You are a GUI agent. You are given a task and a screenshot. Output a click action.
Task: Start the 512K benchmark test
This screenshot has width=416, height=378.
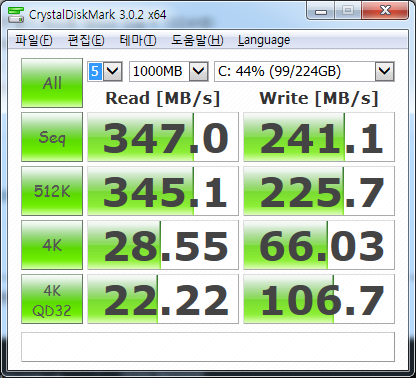(x=52, y=191)
